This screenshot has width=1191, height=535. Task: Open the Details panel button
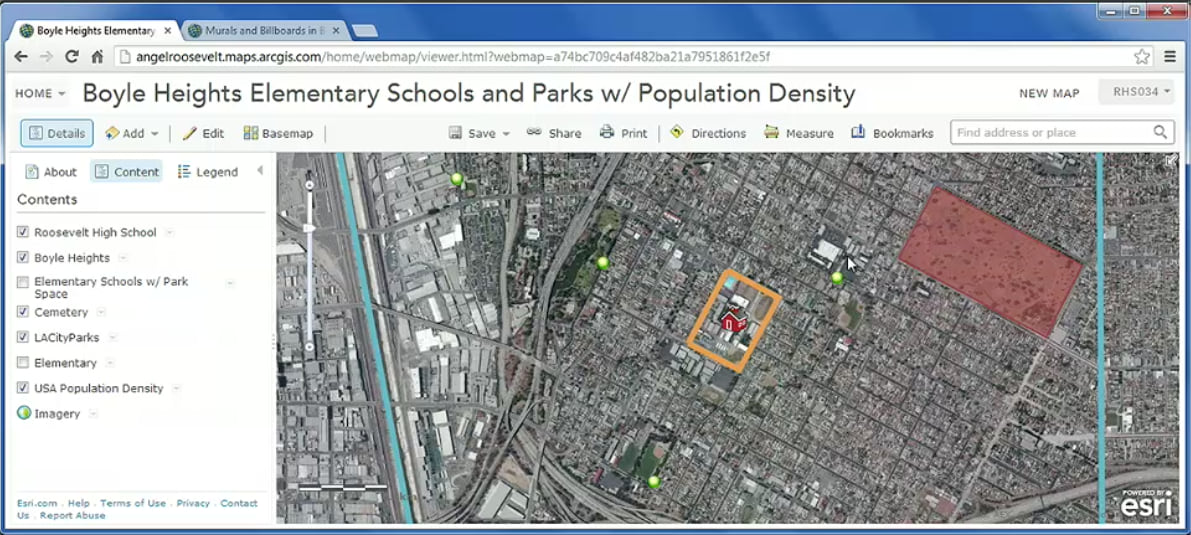pyautogui.click(x=57, y=133)
